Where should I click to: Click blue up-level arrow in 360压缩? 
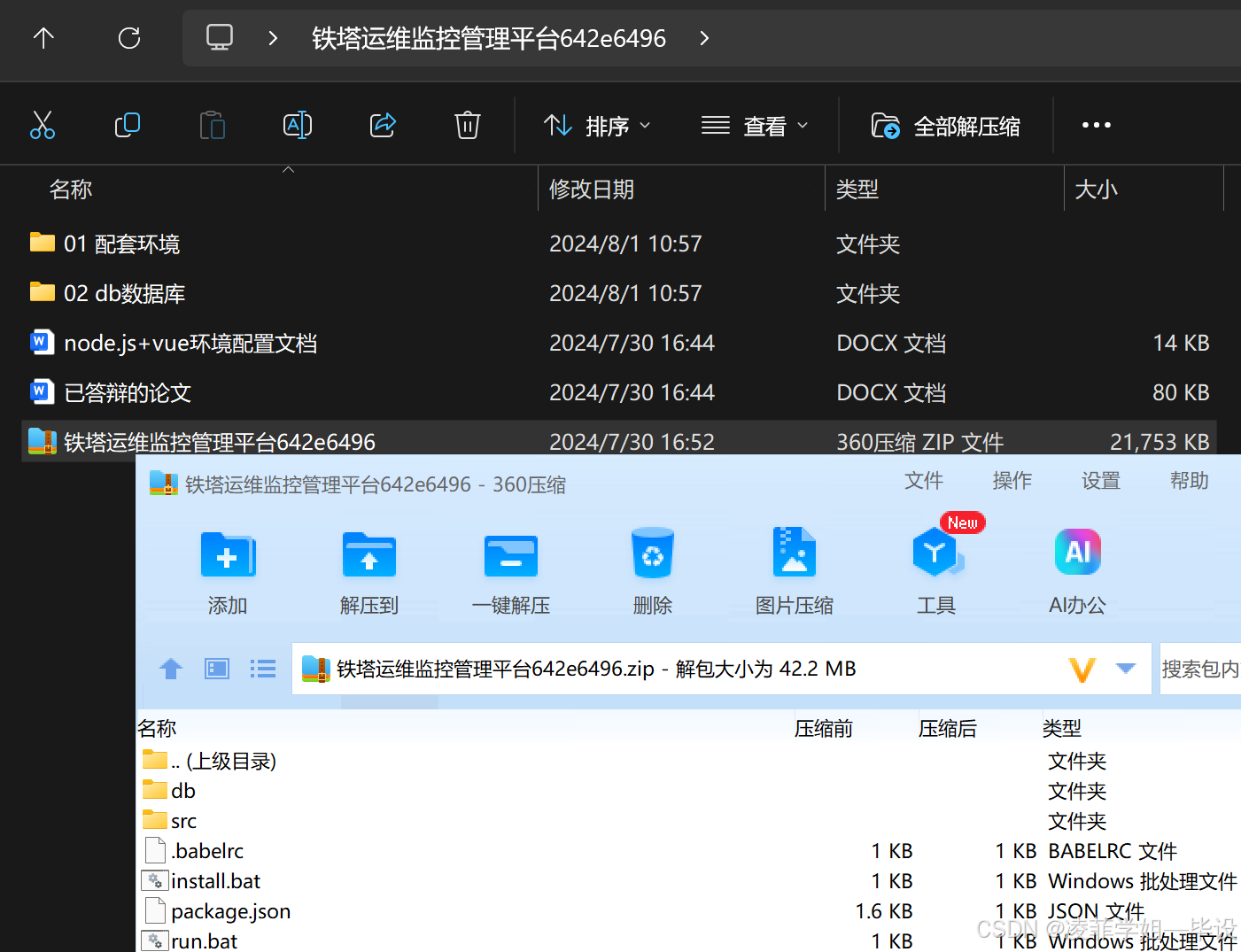[x=171, y=669]
